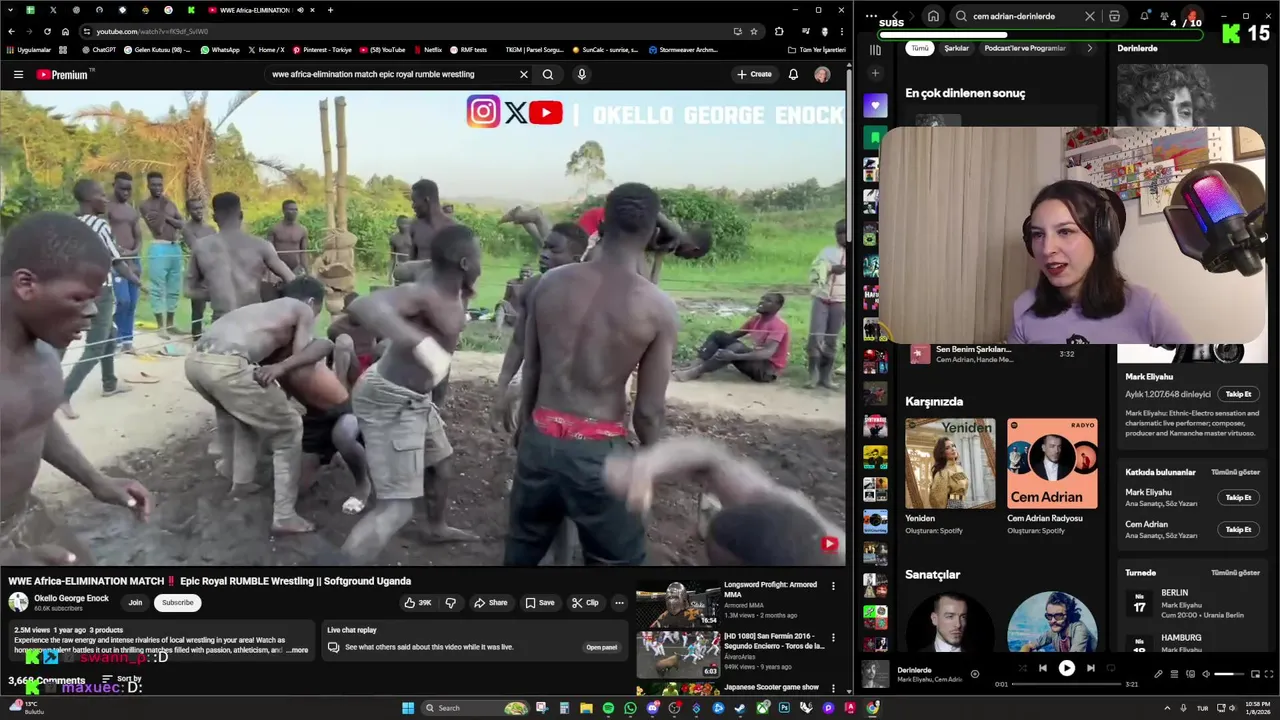
Task: Toggle Spotify repeat
Action: tap(1112, 668)
